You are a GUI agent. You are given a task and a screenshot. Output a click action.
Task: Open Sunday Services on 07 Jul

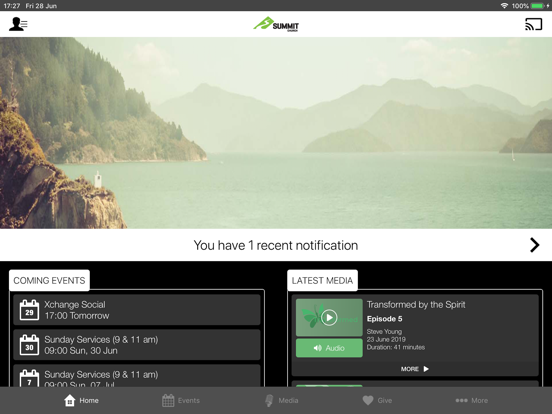137,376
